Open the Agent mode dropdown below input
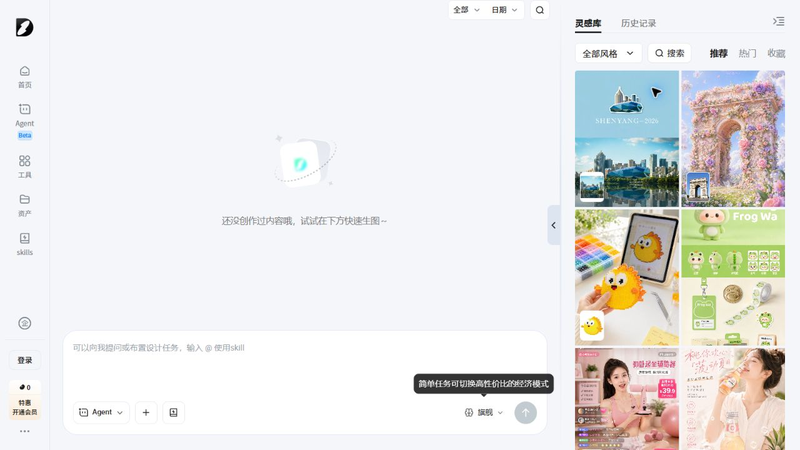 pos(101,412)
